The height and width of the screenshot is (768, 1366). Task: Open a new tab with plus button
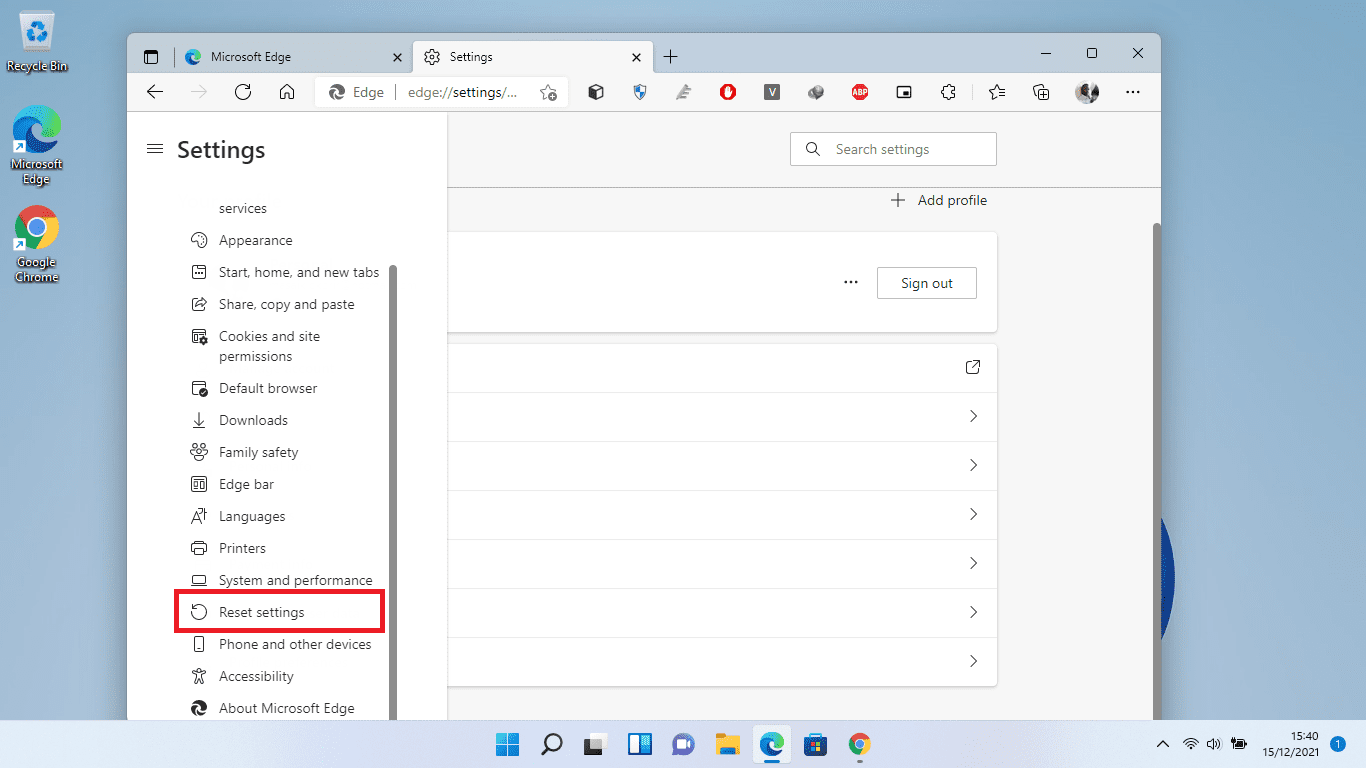tap(671, 57)
